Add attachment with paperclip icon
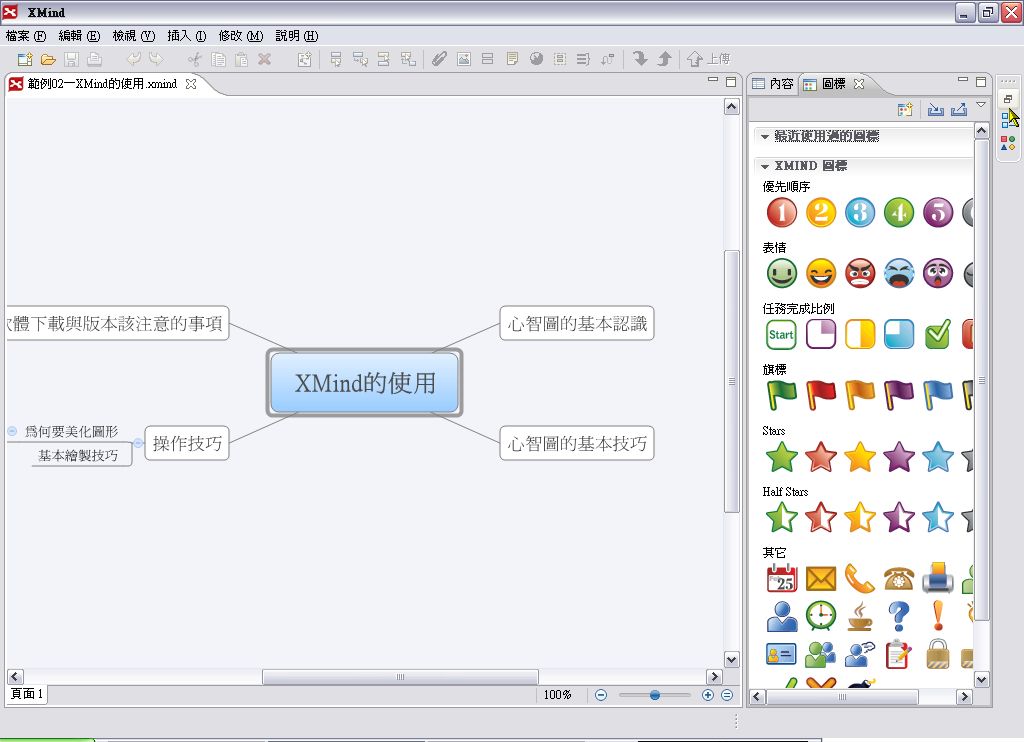Viewport: 1024px width, 742px height. tap(440, 59)
